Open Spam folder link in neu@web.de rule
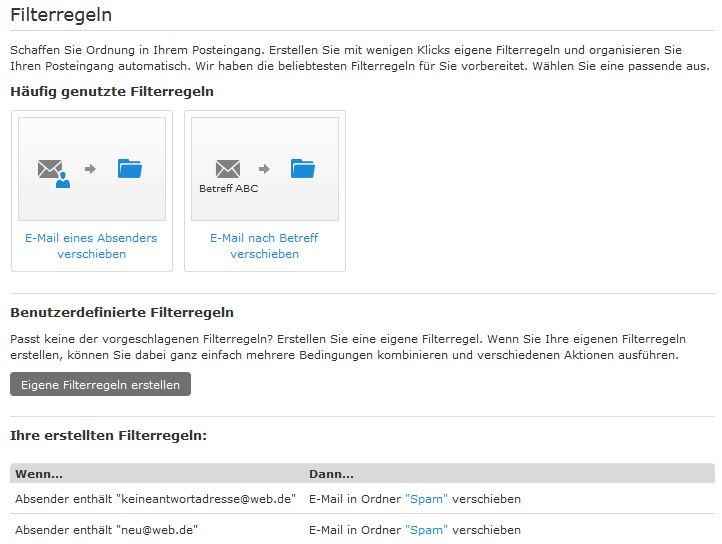The image size is (722, 544). pos(426,530)
